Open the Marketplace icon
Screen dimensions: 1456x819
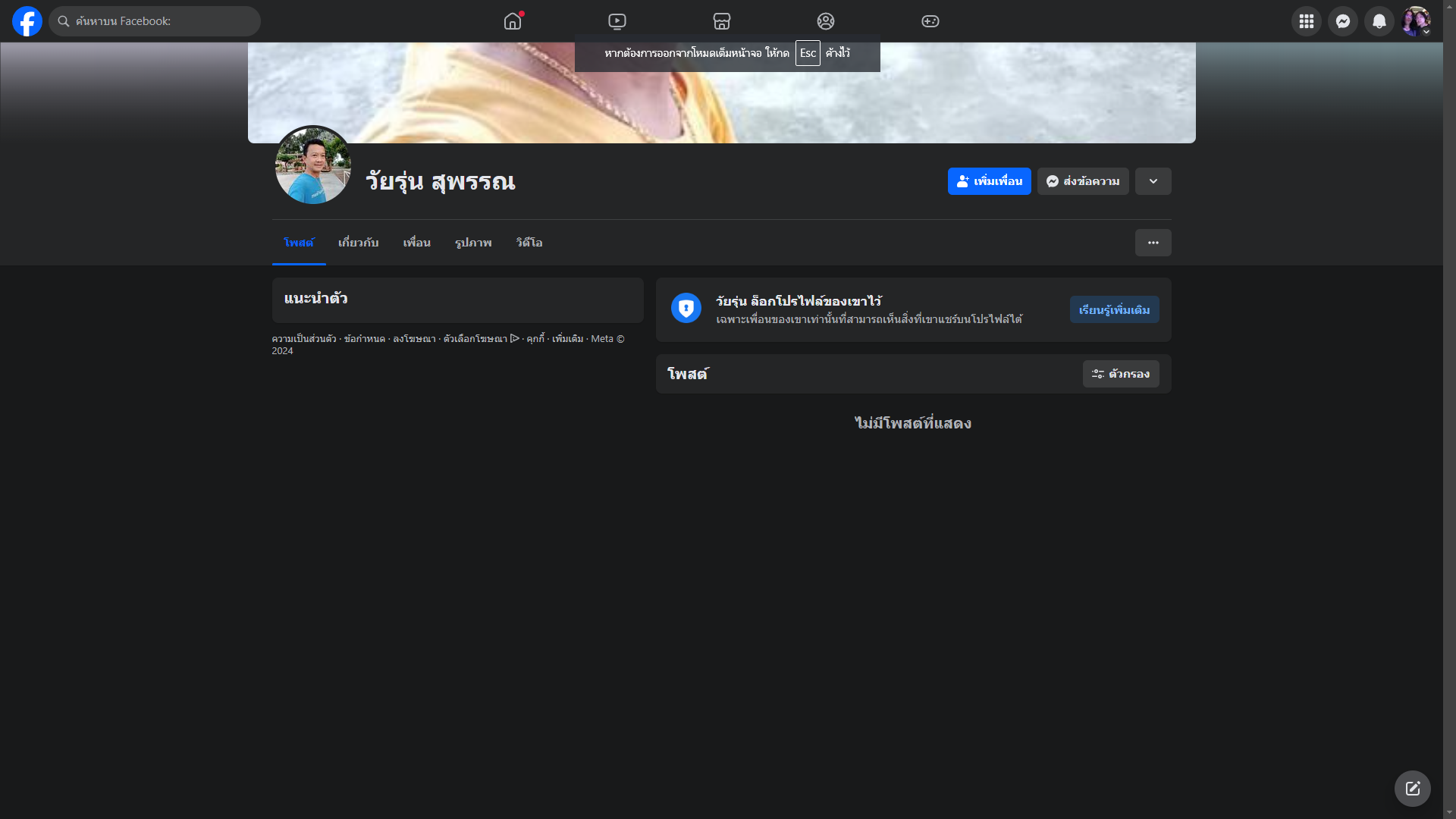click(722, 21)
